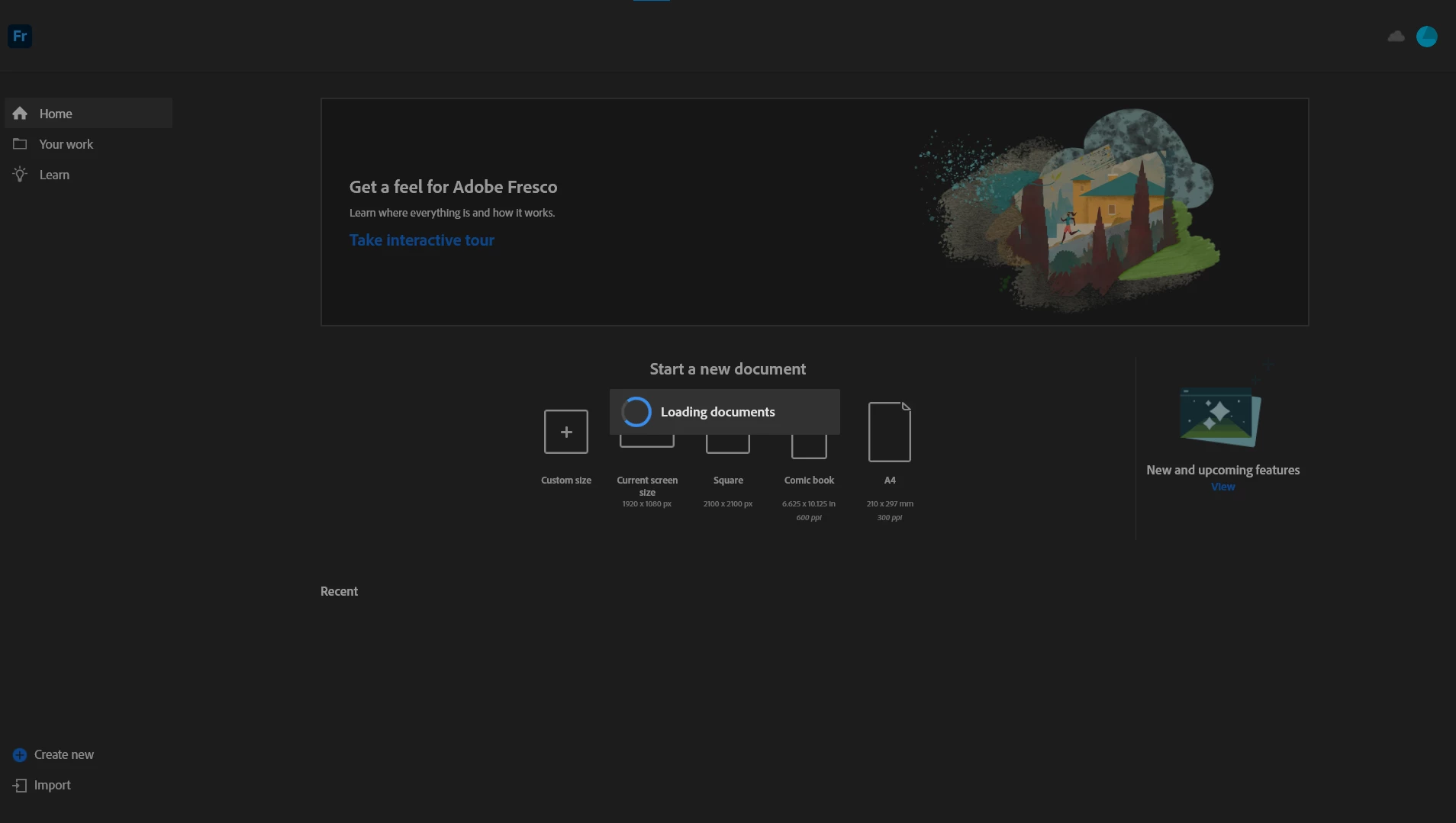
Task: Take the interactive tour
Action: (x=421, y=240)
